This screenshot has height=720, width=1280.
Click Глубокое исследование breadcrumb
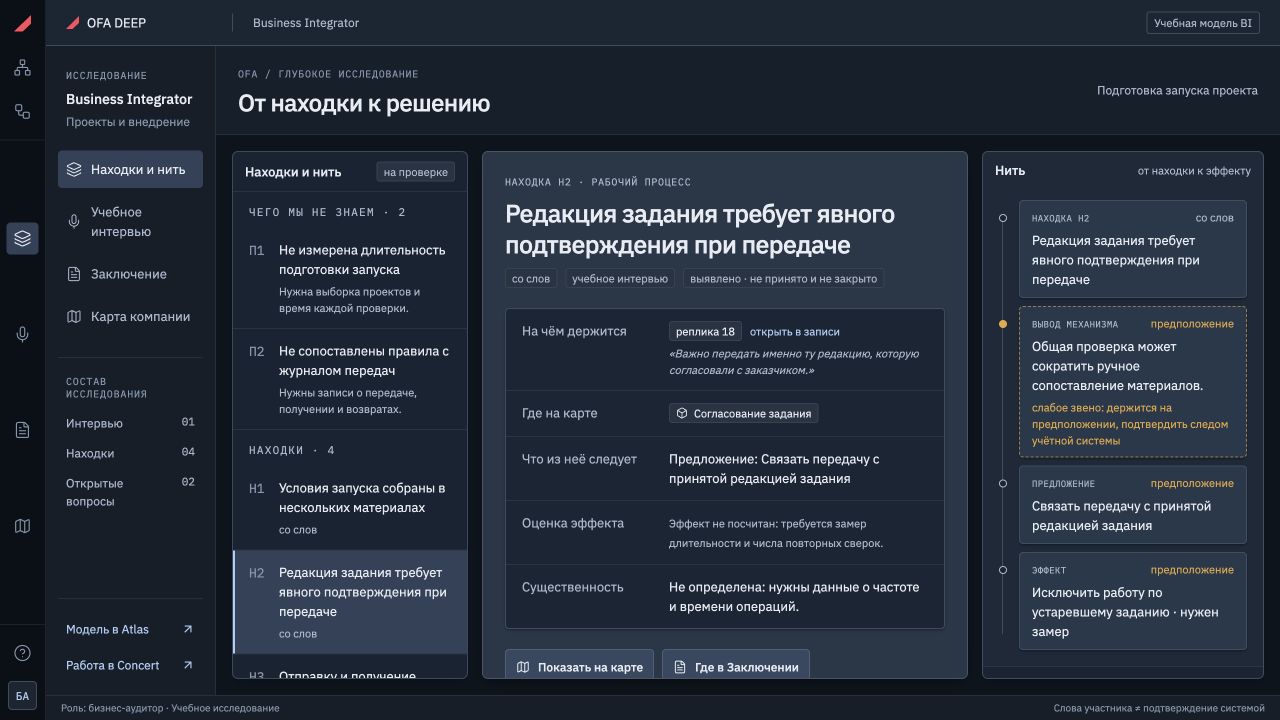[x=348, y=74]
